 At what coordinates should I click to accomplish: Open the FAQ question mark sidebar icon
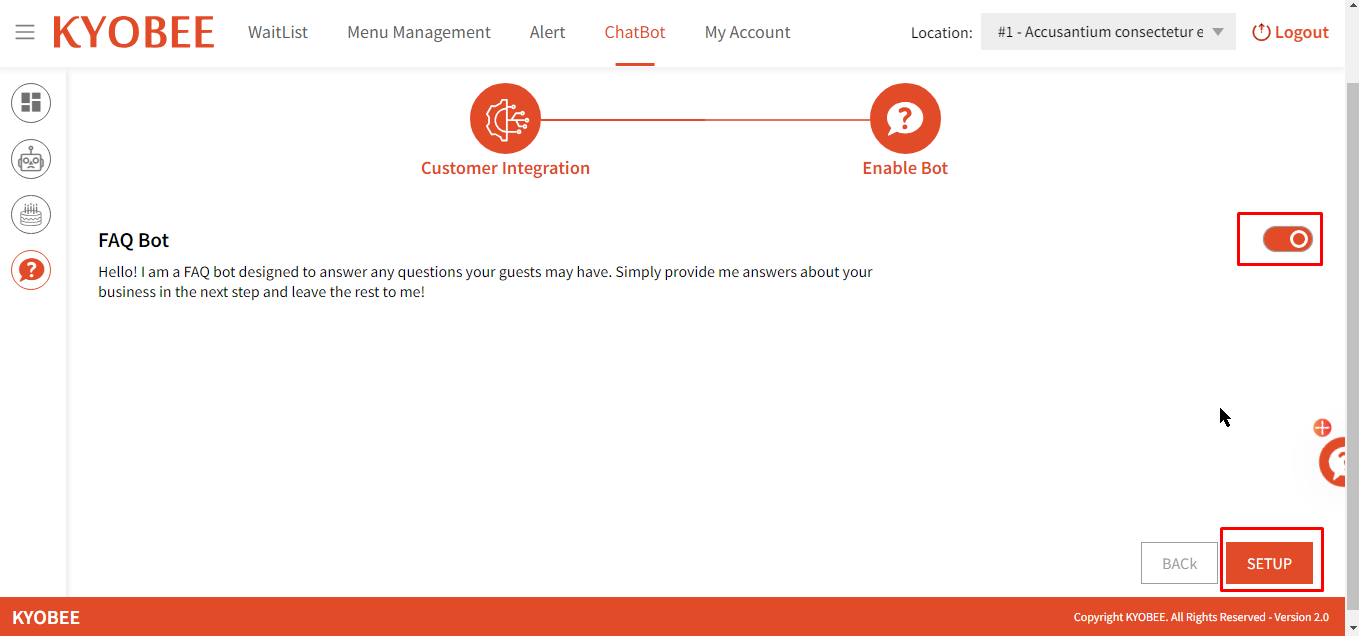point(31,270)
